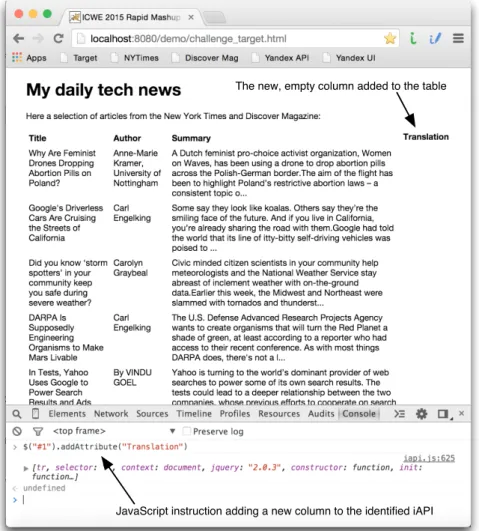Click the Author column header
This screenshot has width=479, height=531.
point(127,138)
